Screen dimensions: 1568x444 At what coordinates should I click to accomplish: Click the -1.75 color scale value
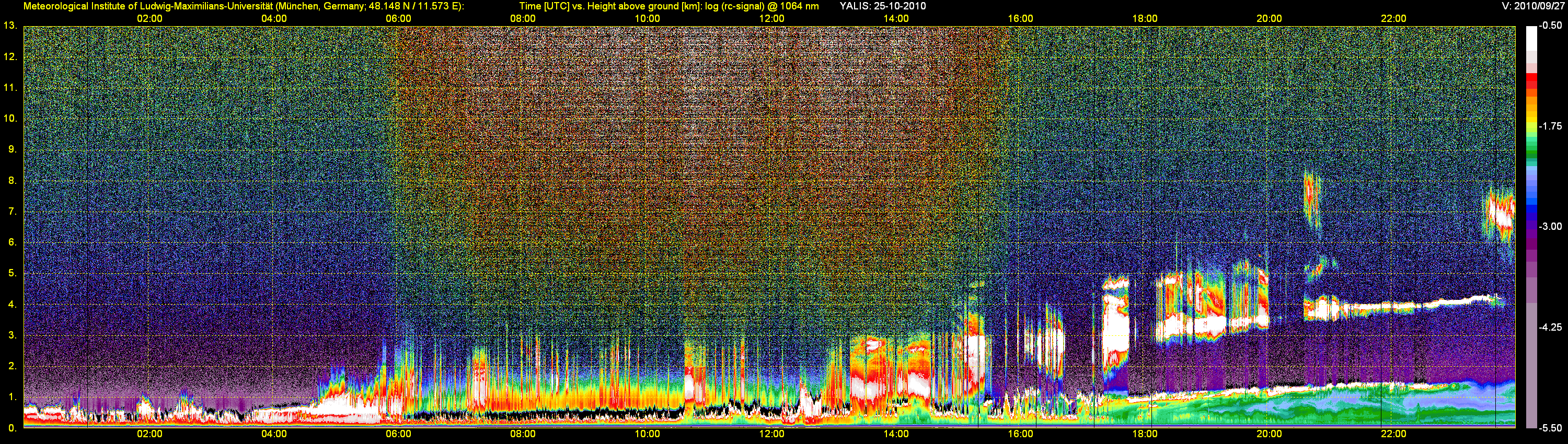pyautogui.click(x=1550, y=126)
